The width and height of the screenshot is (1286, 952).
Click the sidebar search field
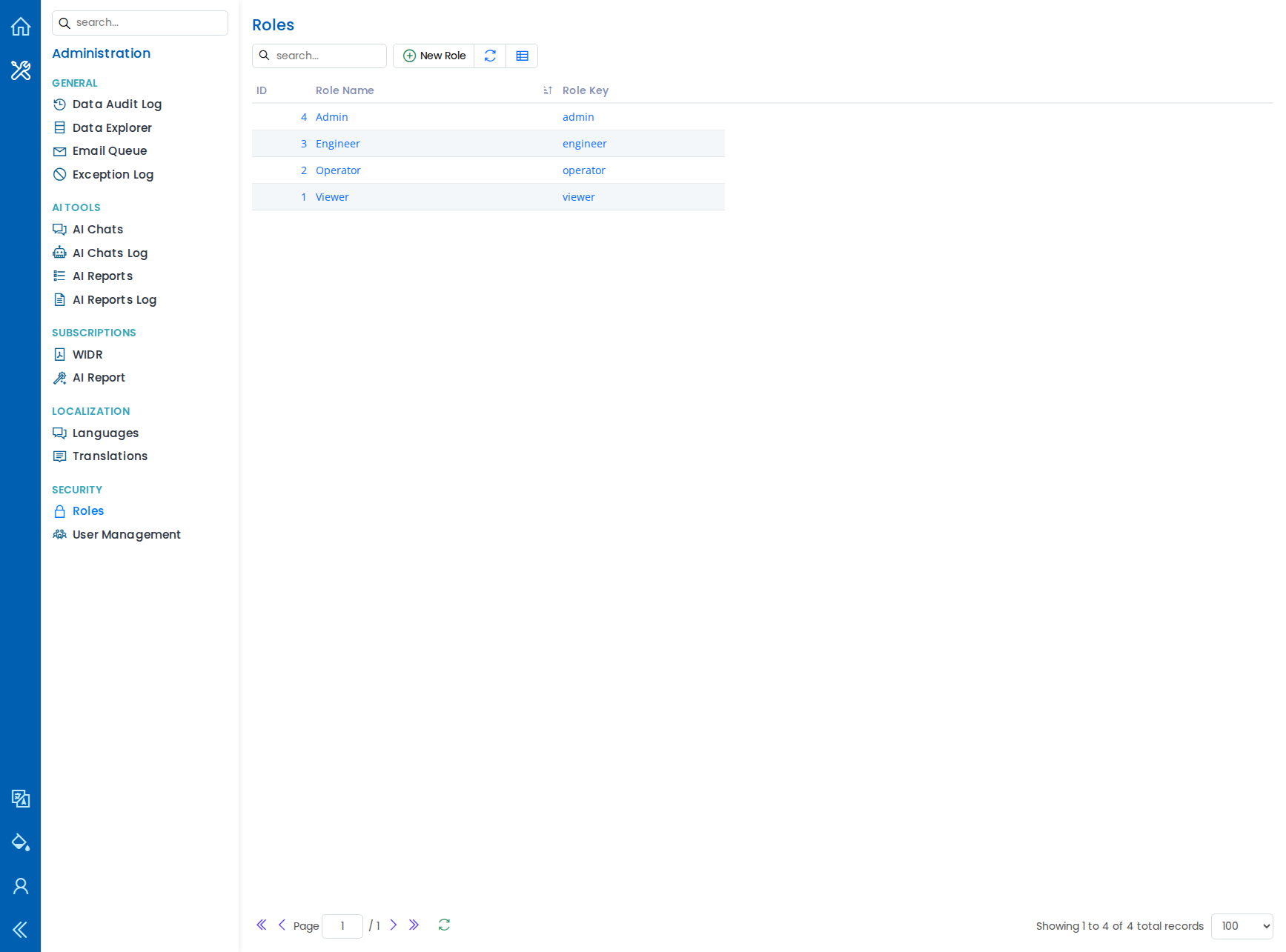[140, 23]
